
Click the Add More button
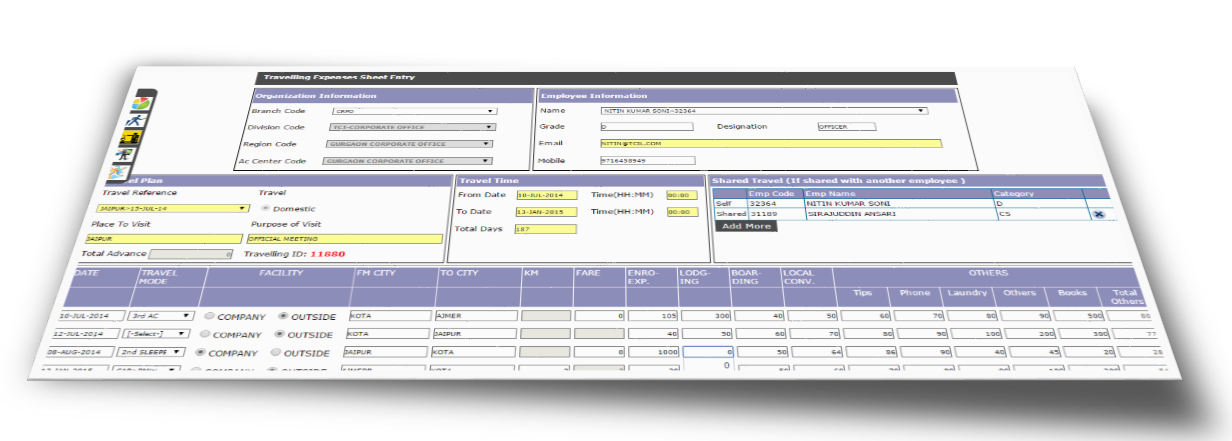coord(746,227)
